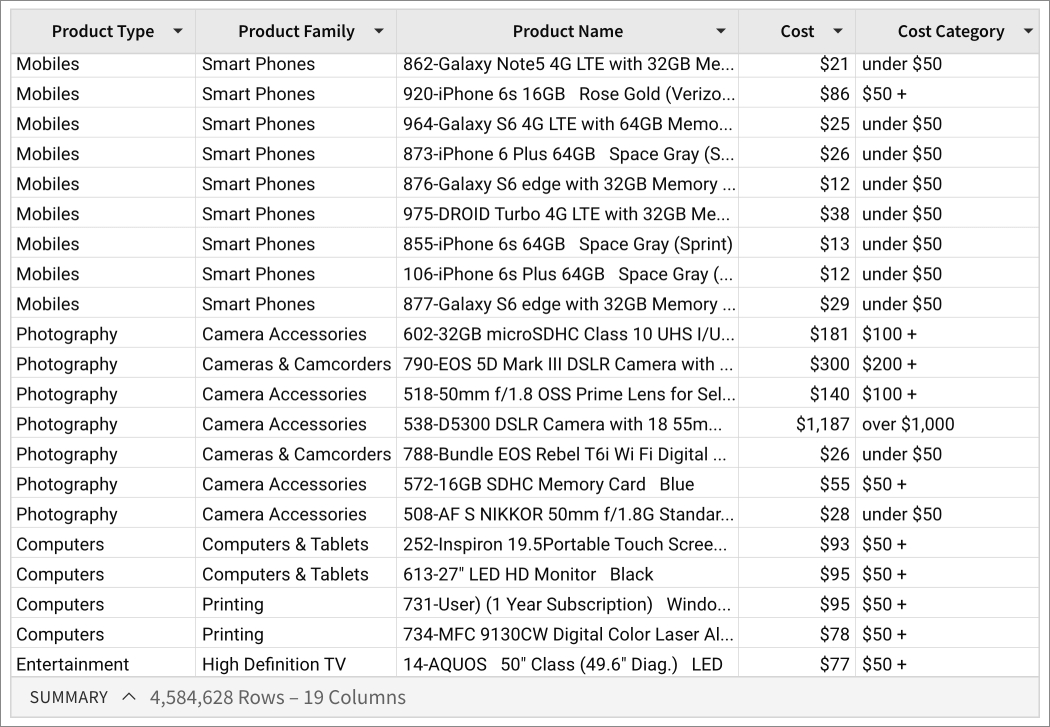Select the Product Family column header

click(296, 31)
